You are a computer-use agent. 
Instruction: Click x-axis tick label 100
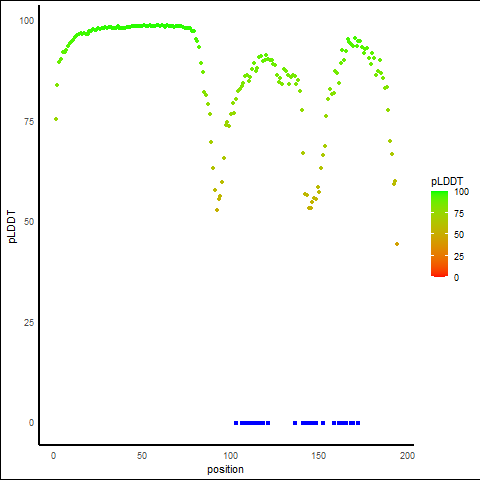point(230,456)
